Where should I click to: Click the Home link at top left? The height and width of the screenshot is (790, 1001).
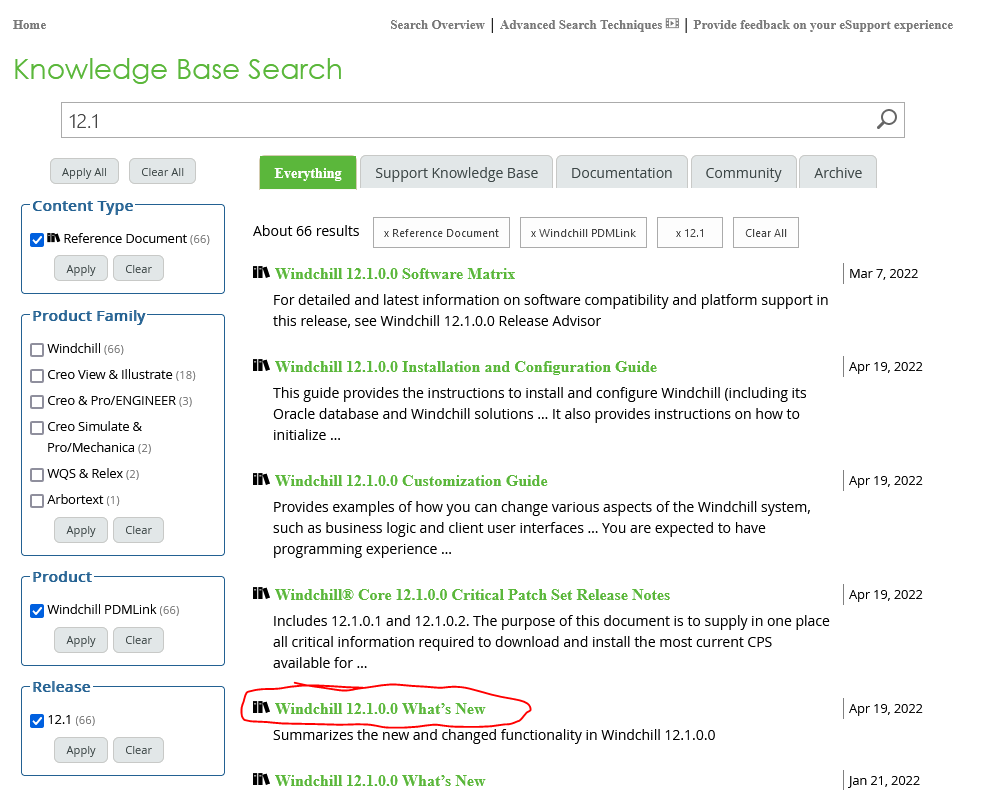28,24
